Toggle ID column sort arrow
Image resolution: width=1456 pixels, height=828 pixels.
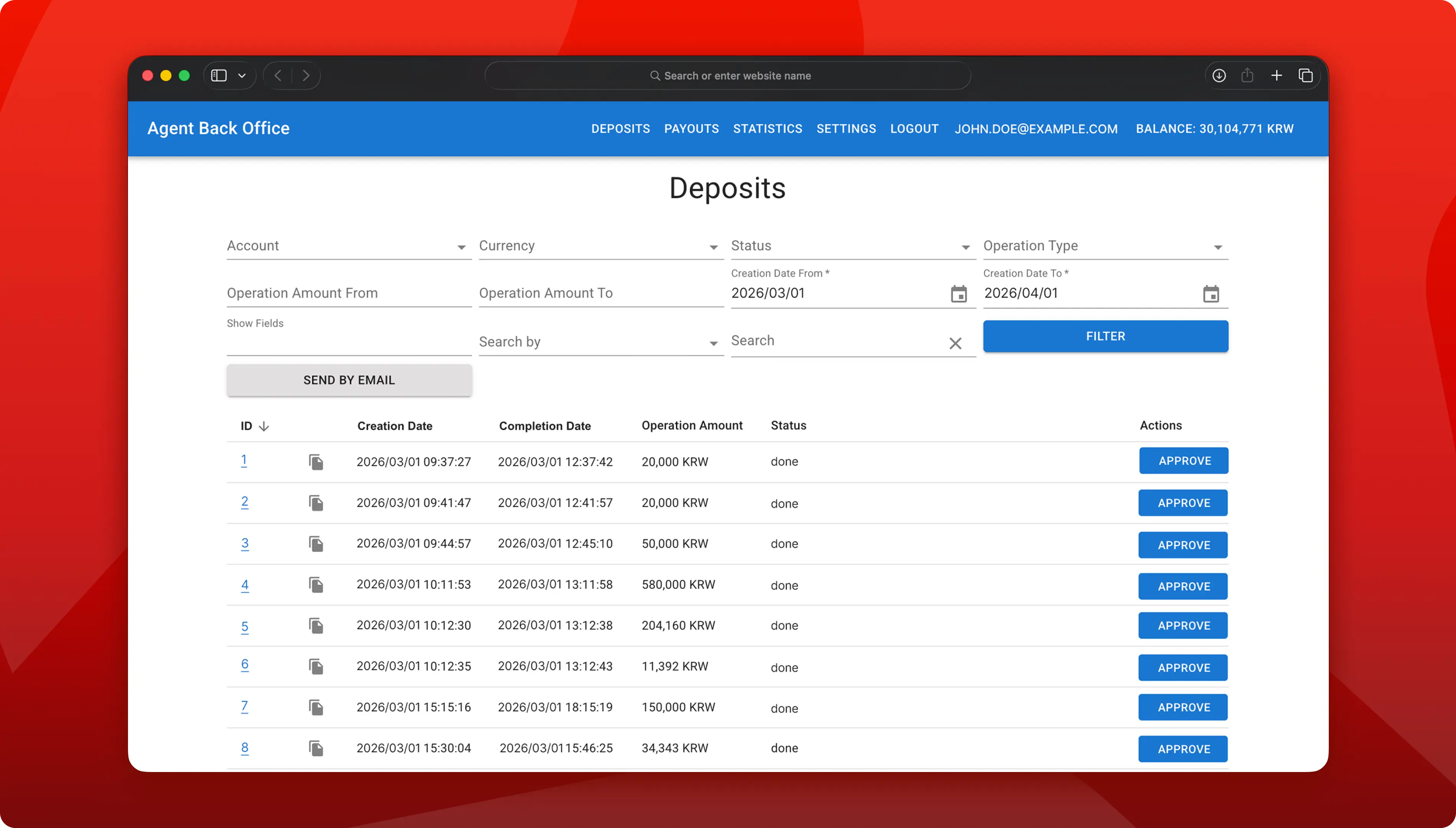264,426
